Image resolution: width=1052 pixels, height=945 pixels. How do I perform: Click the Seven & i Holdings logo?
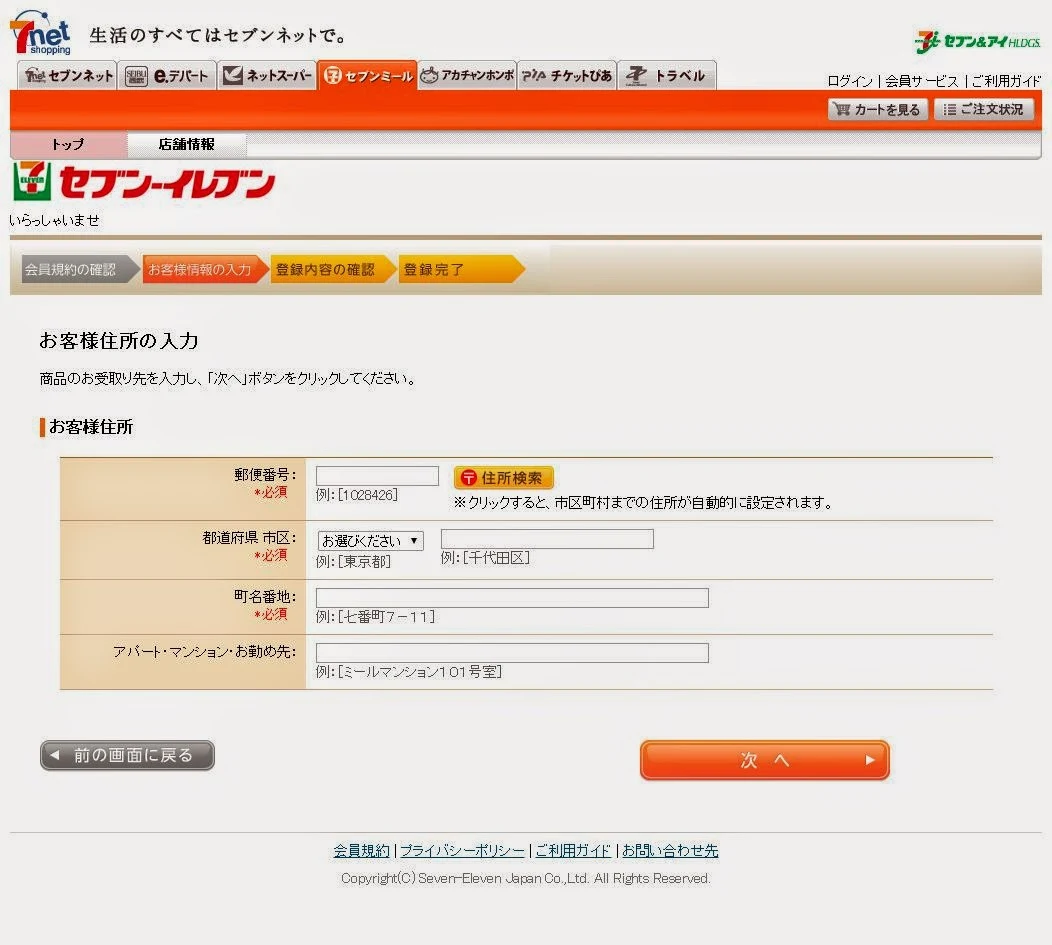tap(977, 41)
